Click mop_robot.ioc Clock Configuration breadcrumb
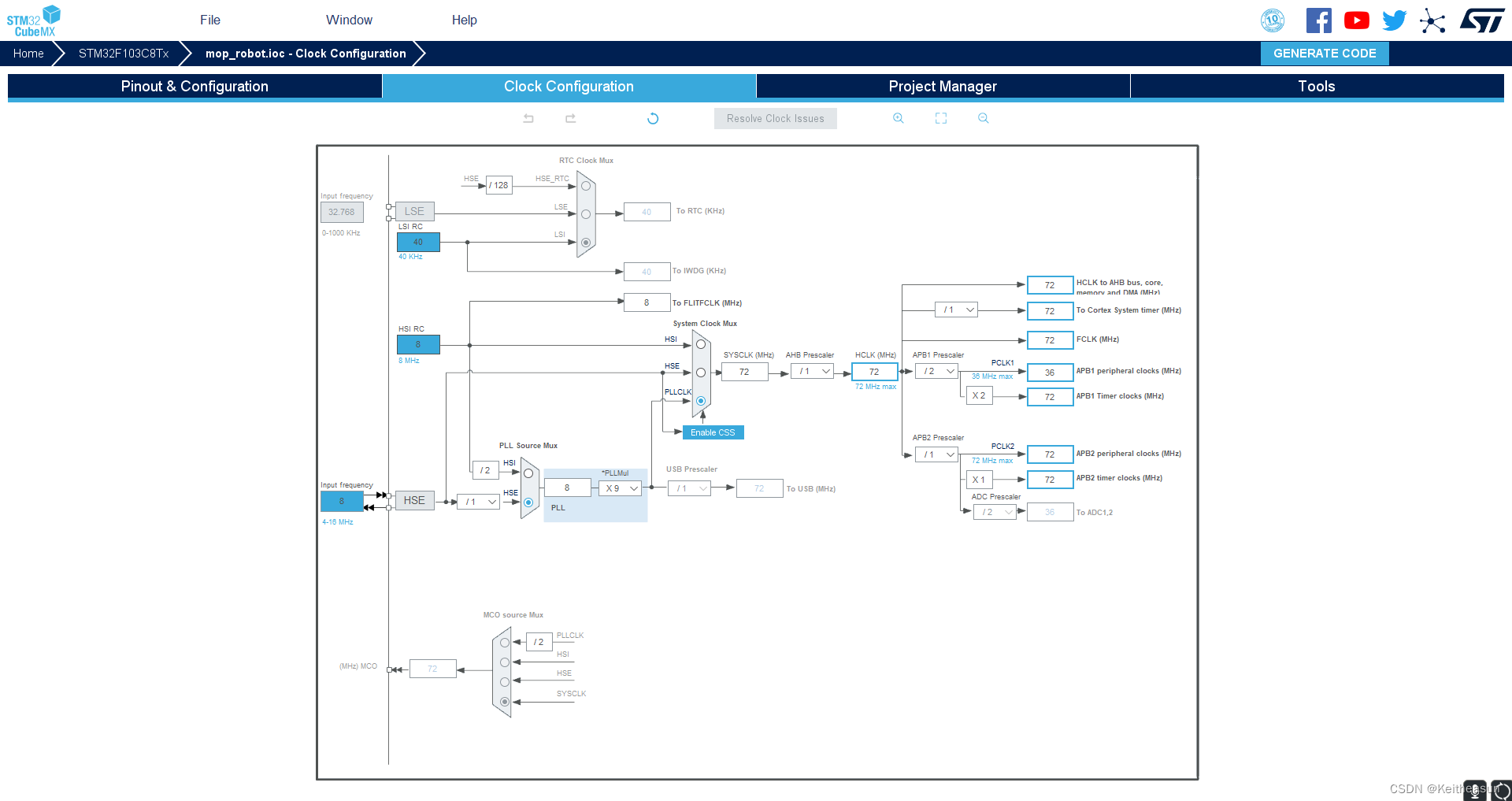Screen dimensions: 1512x801 pos(306,54)
